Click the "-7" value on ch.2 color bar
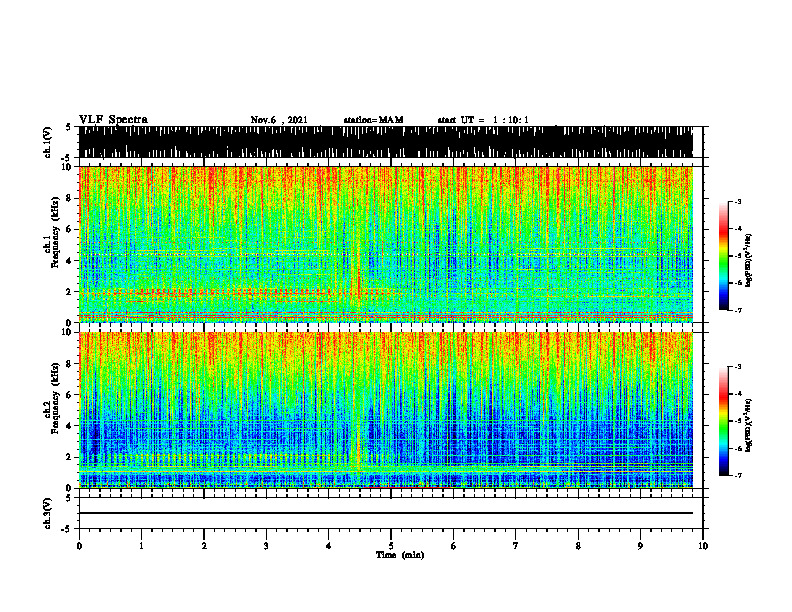Image resolution: width=792 pixels, height=612 pixels. coord(738,475)
